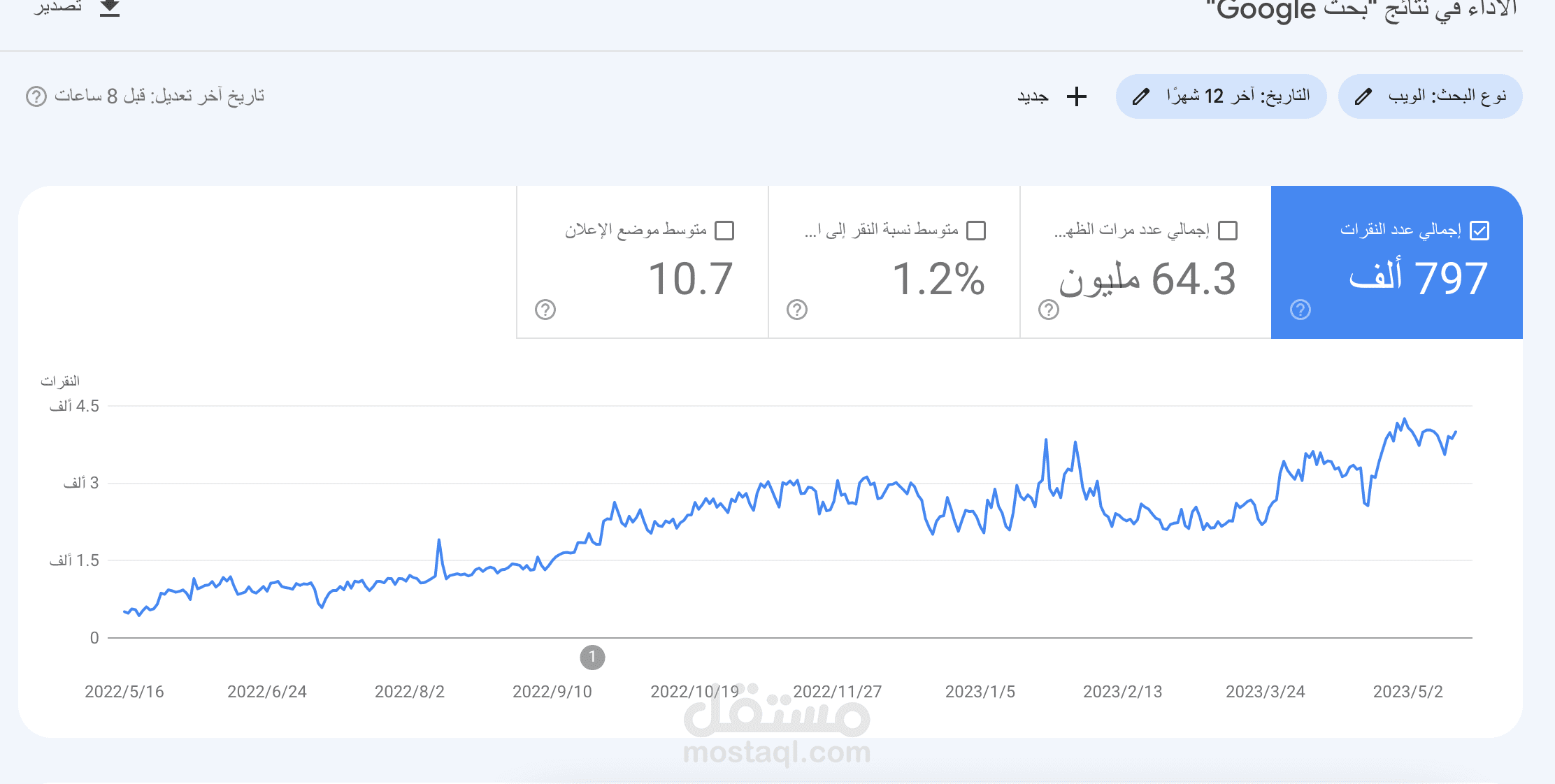This screenshot has height=784, width=1555.
Task: Enable total impressions checkbox
Action: coord(1228,231)
